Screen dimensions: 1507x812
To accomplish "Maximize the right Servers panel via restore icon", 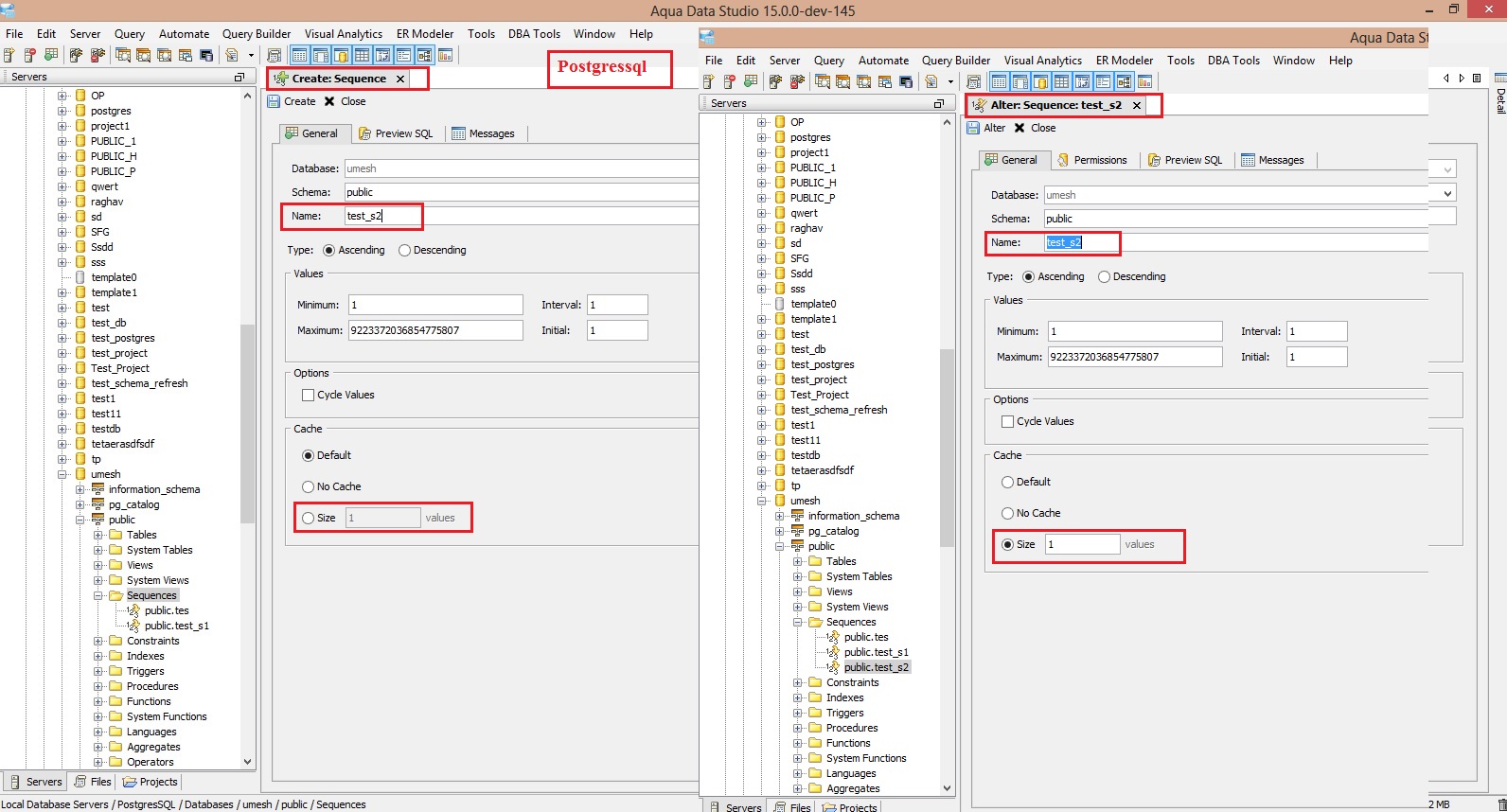I will 939,103.
